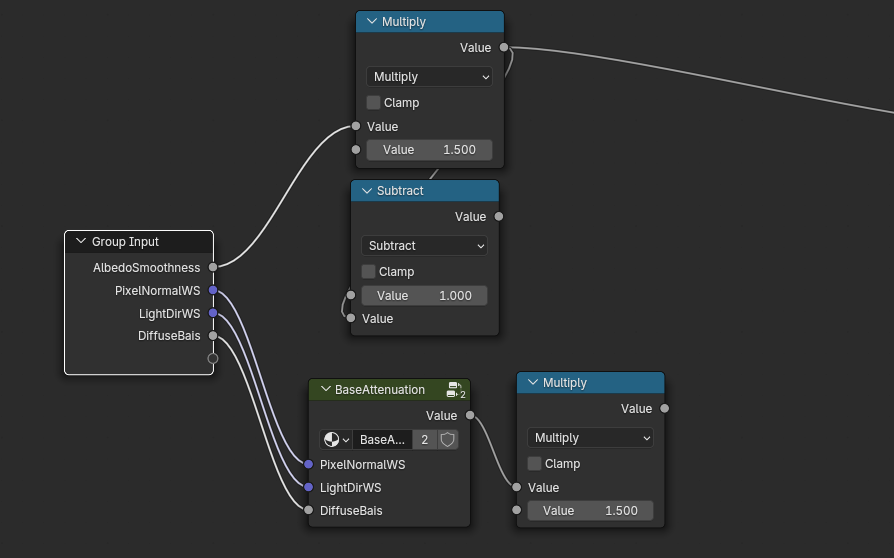Click the Subtract node's Value output socket
Viewport: 894px width, 558px height.
coord(499,216)
